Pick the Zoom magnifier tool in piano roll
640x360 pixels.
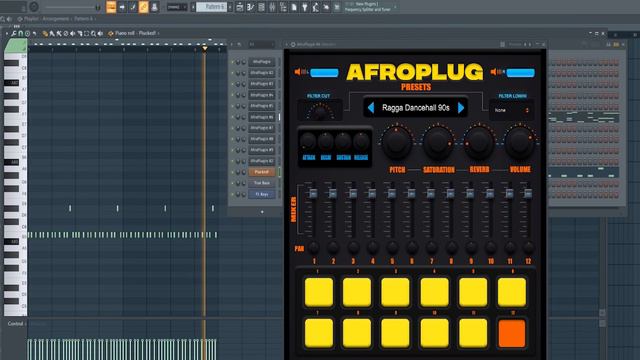pyautogui.click(x=93, y=33)
